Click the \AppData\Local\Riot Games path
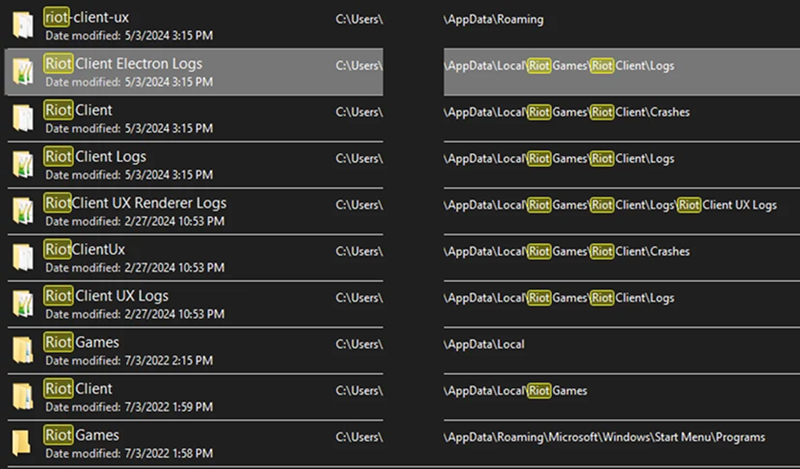 tap(515, 391)
